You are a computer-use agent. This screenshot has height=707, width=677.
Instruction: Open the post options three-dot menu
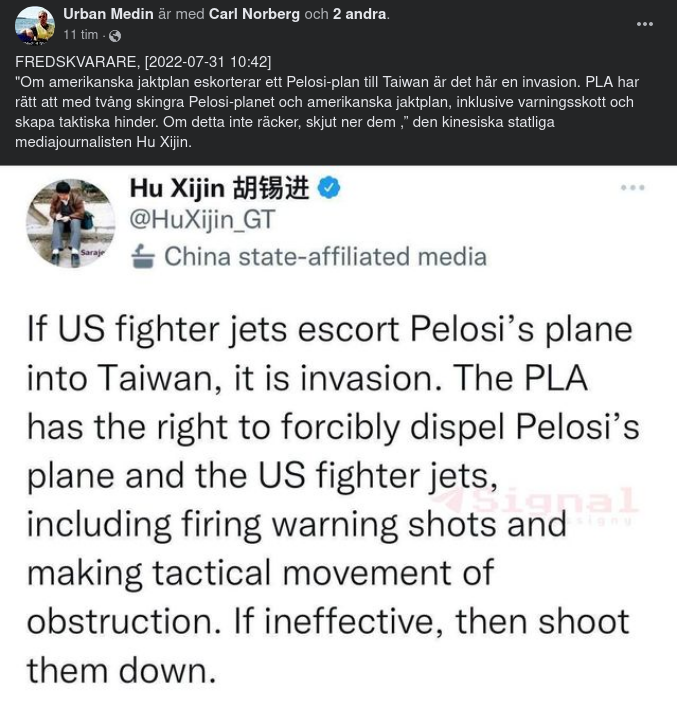(x=644, y=24)
